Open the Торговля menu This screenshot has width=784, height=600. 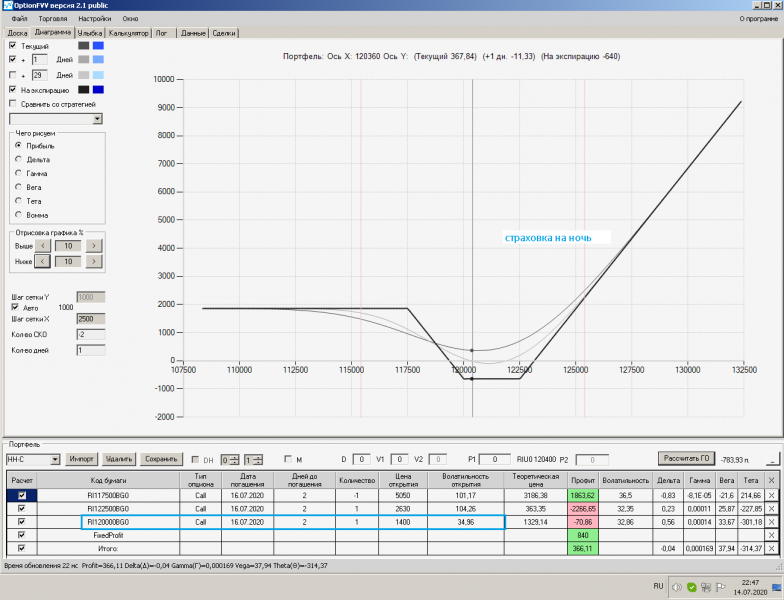[x=52, y=18]
